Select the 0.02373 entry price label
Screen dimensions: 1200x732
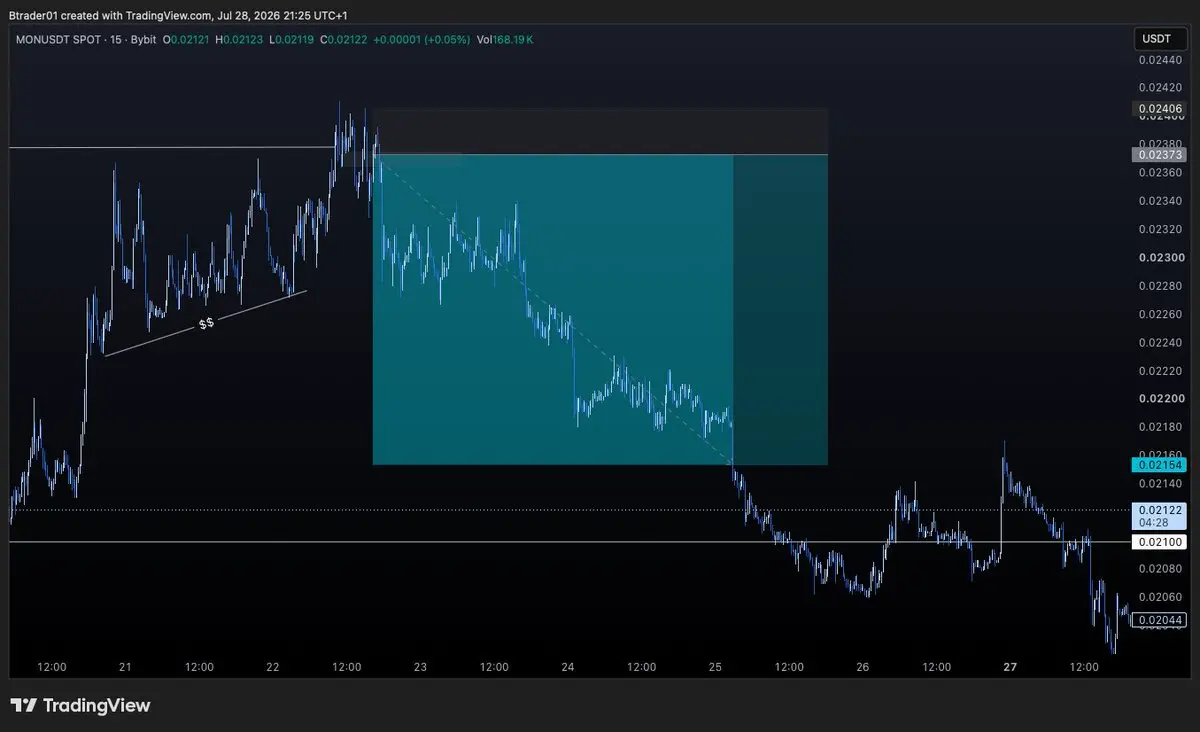(x=1158, y=154)
